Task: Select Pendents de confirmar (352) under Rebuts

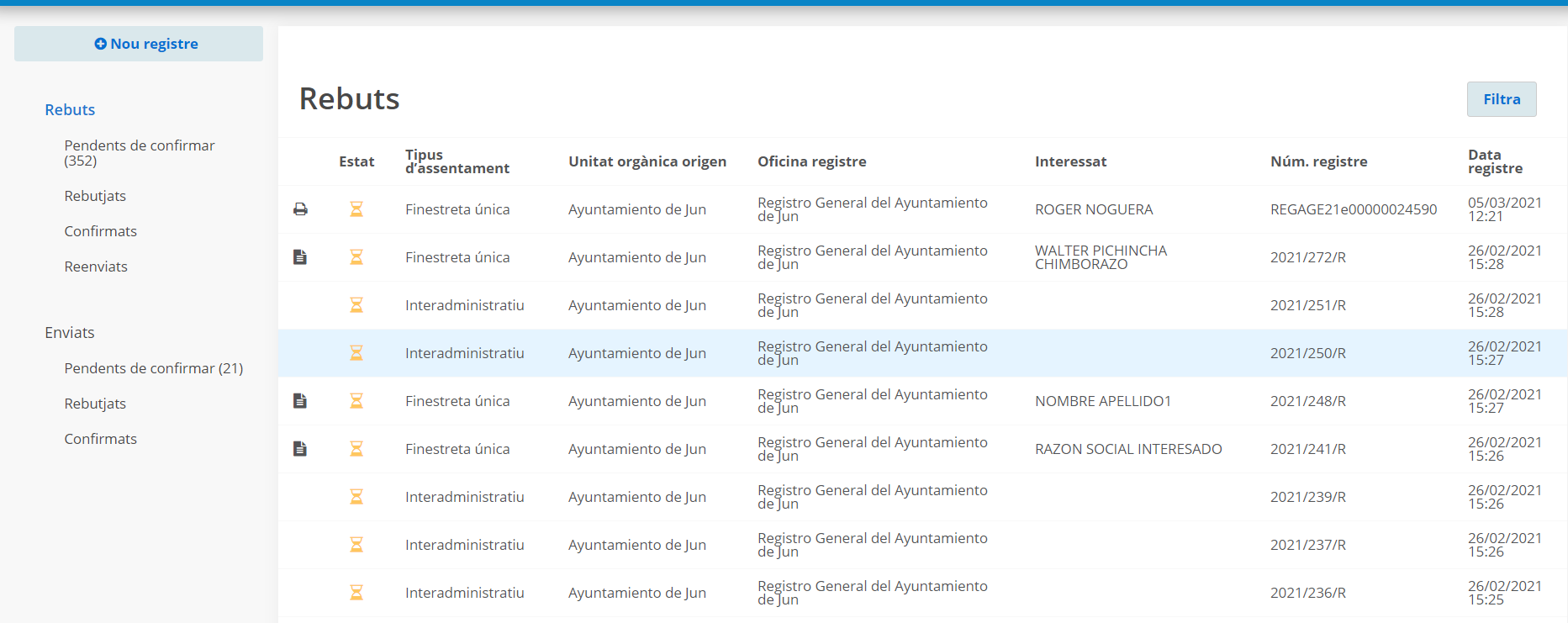Action: pyautogui.click(x=139, y=153)
